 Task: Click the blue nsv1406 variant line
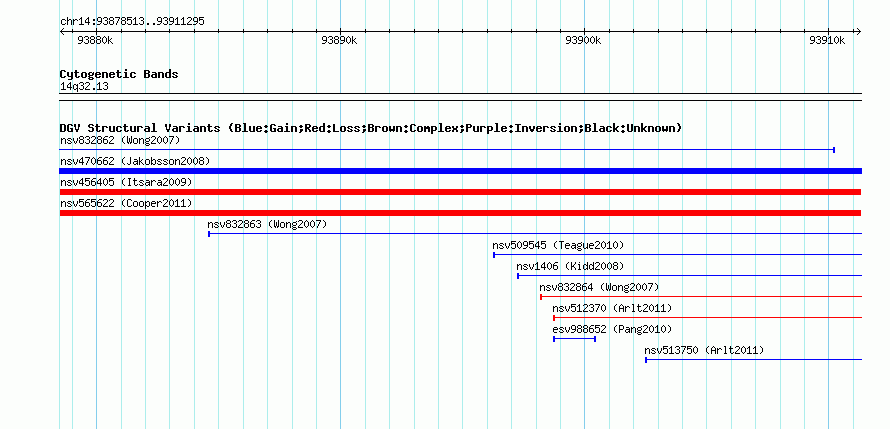(x=690, y=276)
